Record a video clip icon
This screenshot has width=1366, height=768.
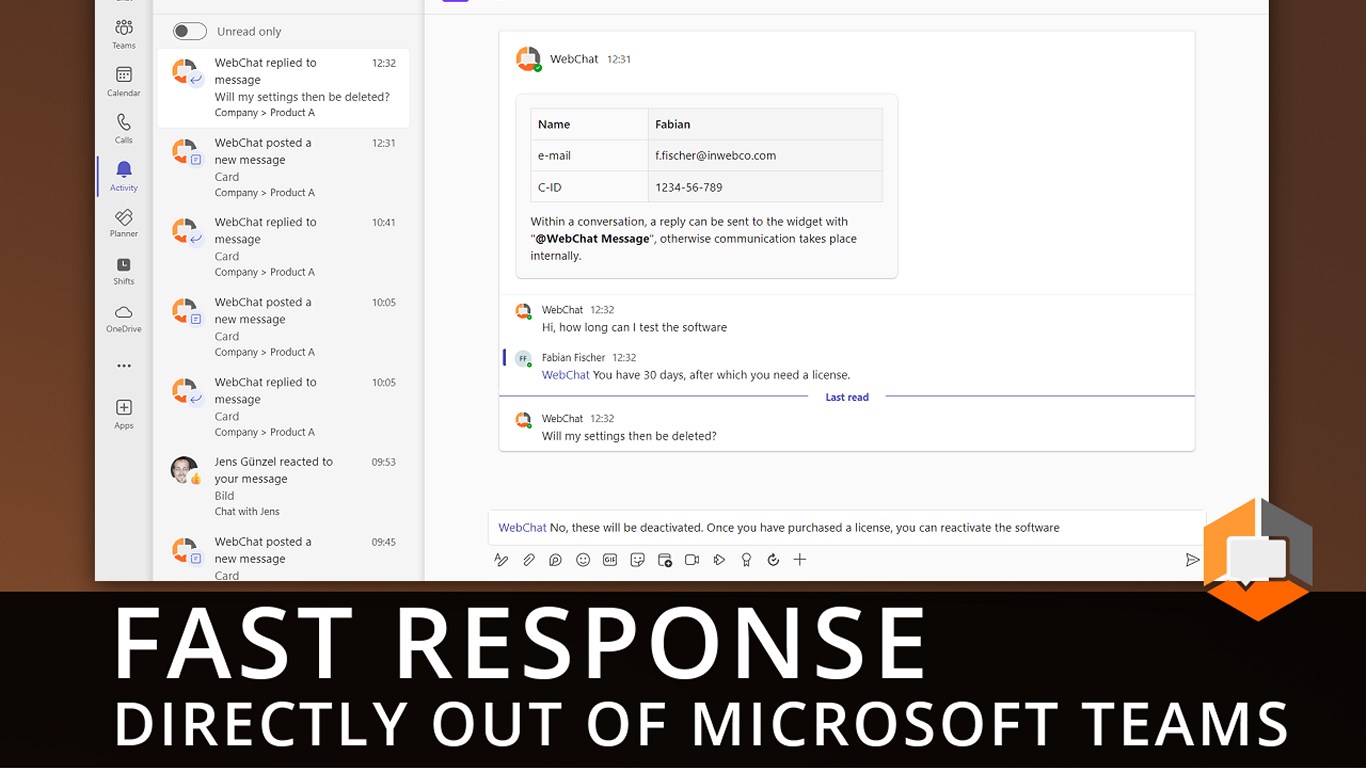click(692, 560)
